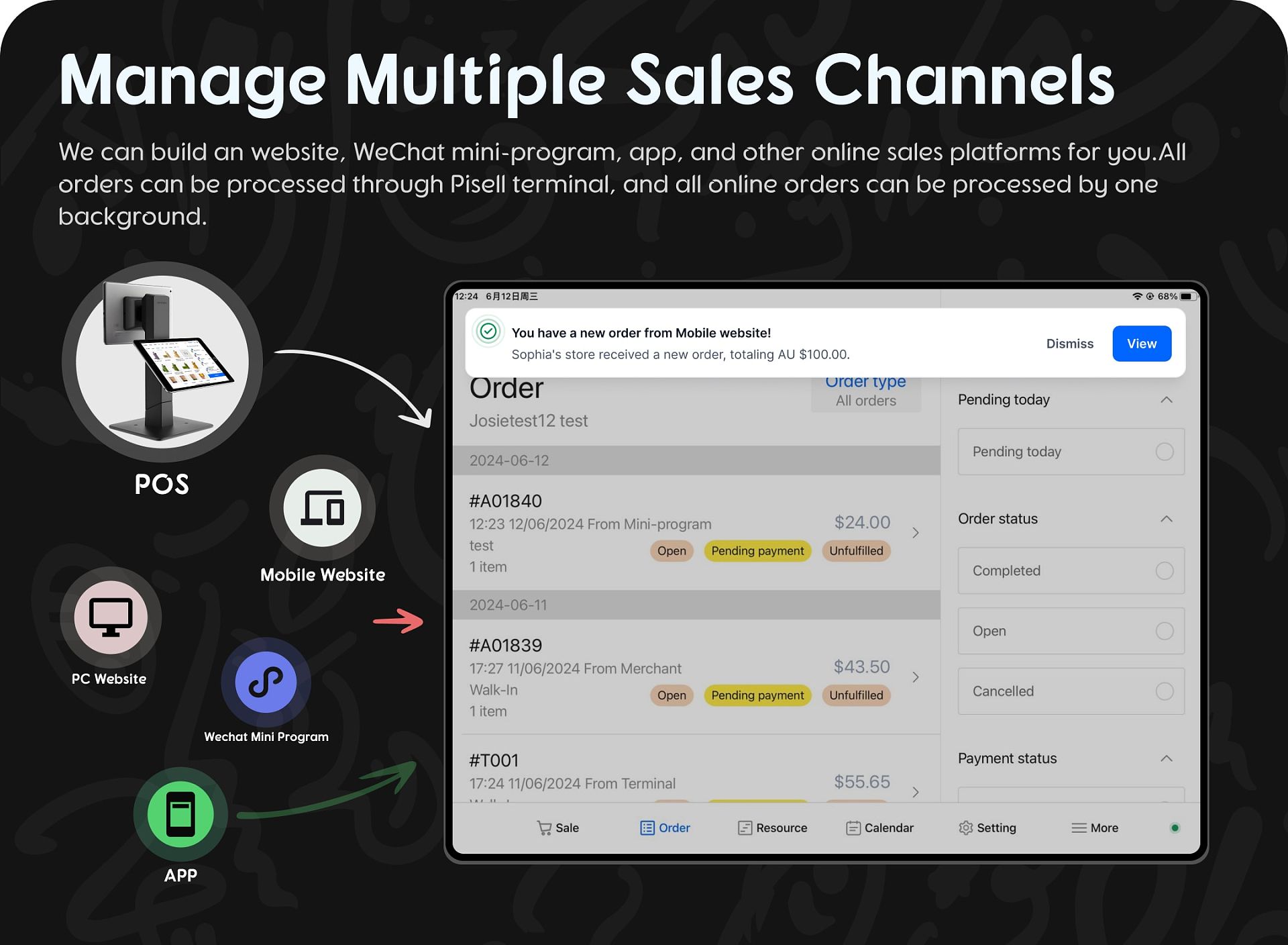
Task: Switch to the Sale tab
Action: [558, 828]
